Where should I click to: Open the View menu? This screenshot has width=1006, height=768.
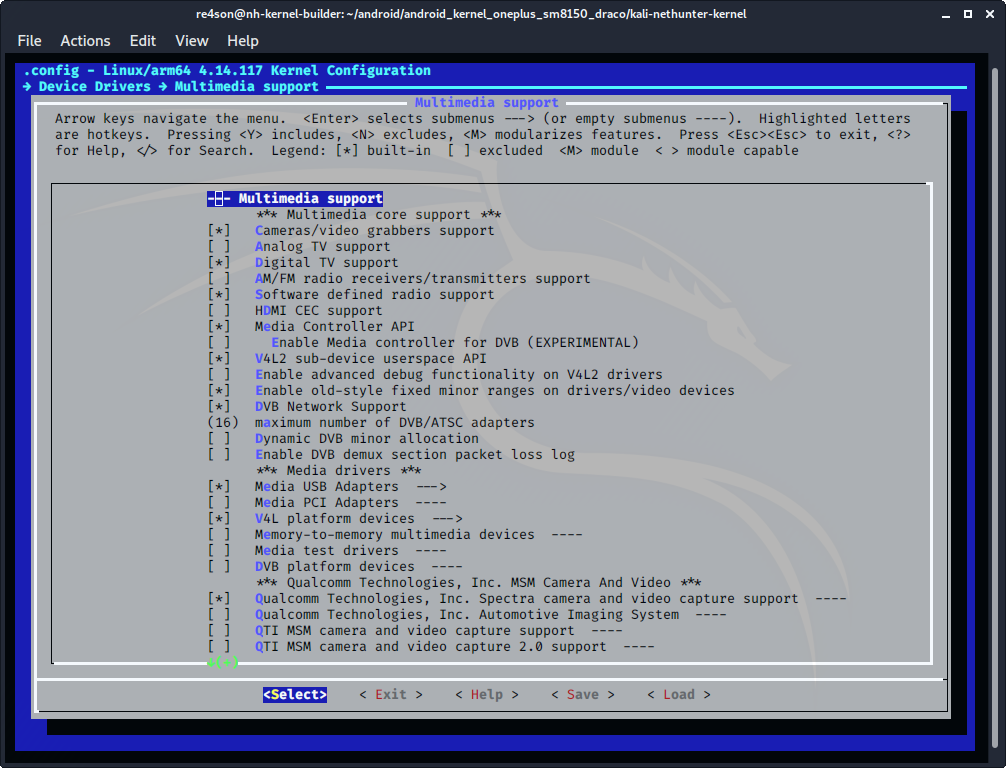tap(191, 41)
